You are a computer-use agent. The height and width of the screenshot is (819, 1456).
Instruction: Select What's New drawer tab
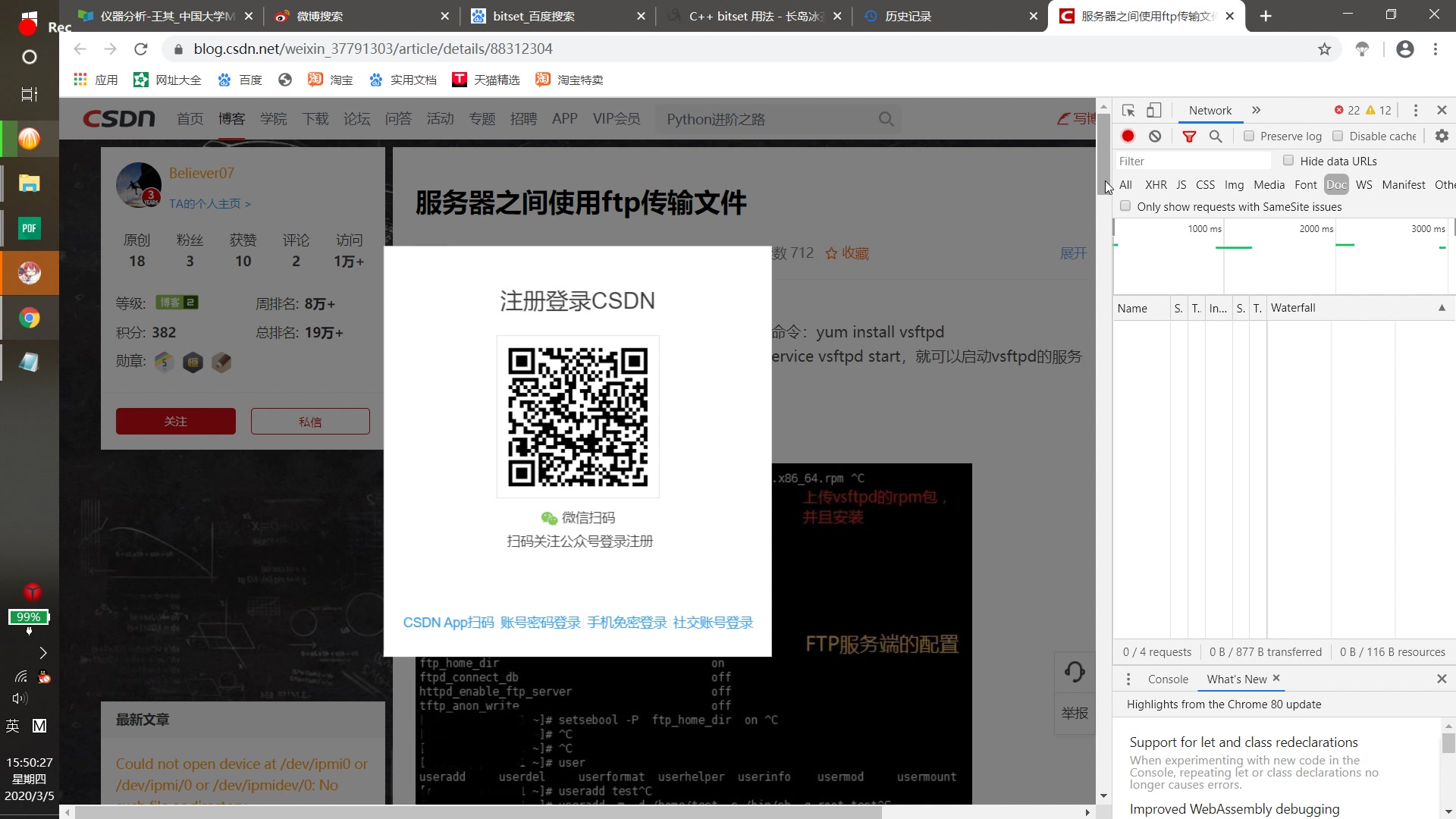(1236, 679)
